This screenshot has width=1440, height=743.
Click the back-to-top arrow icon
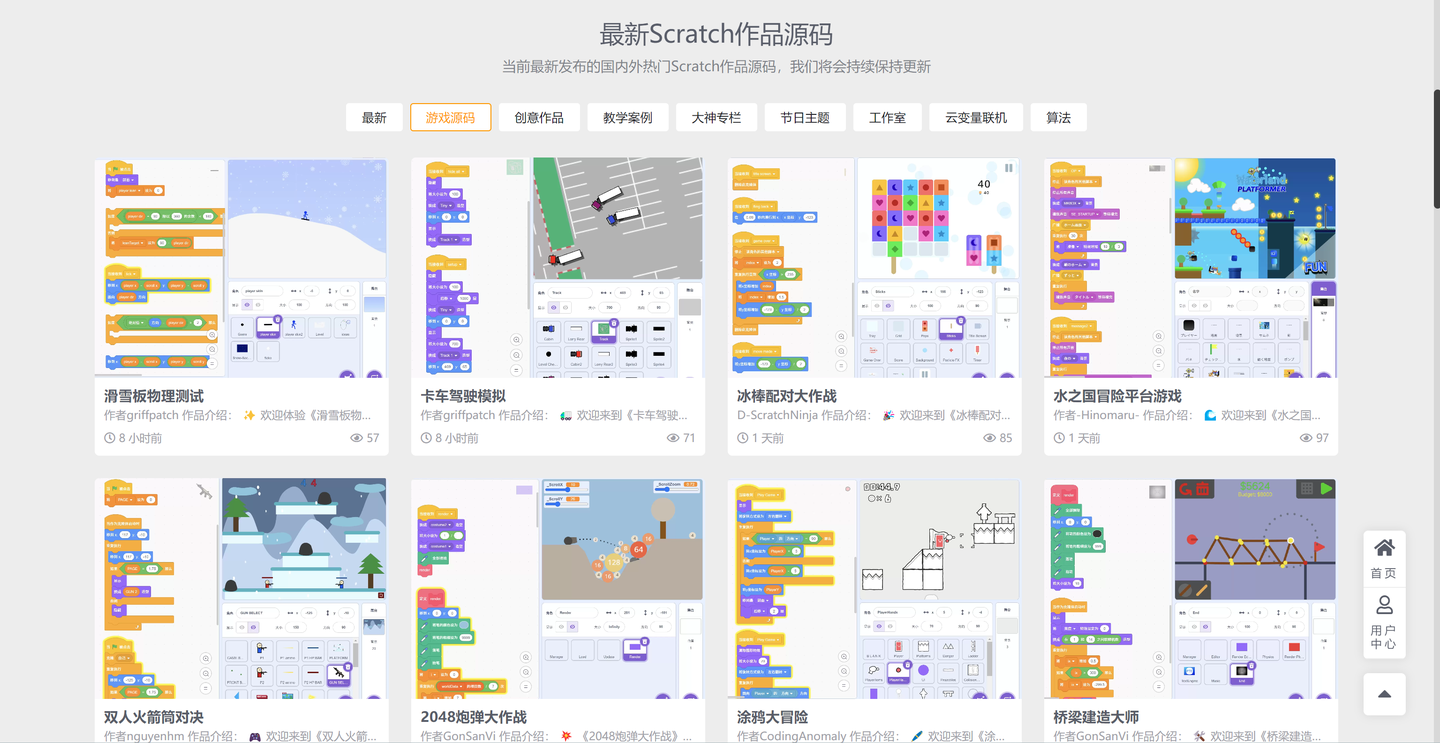[1383, 694]
